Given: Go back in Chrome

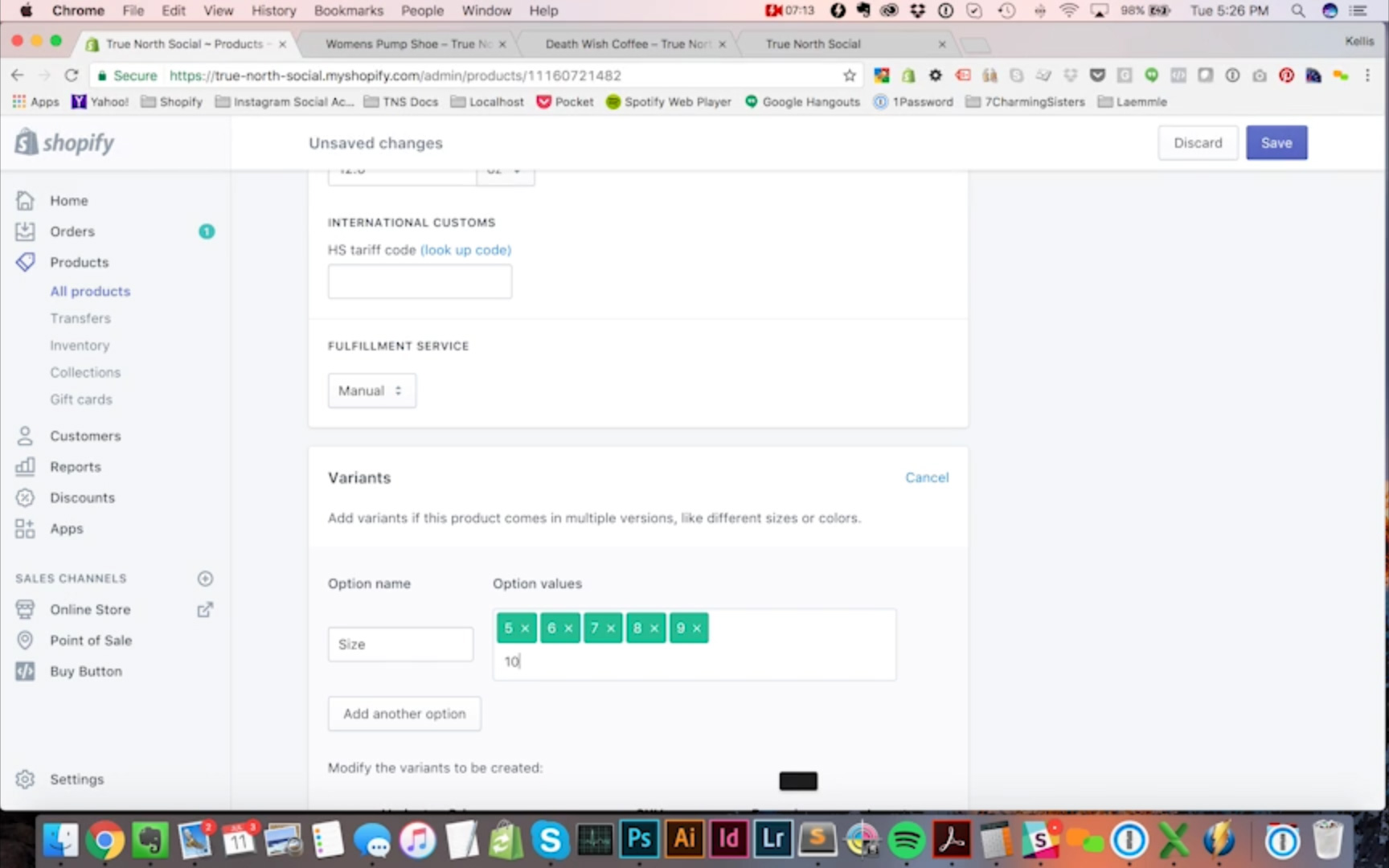Looking at the screenshot, I should 18,75.
